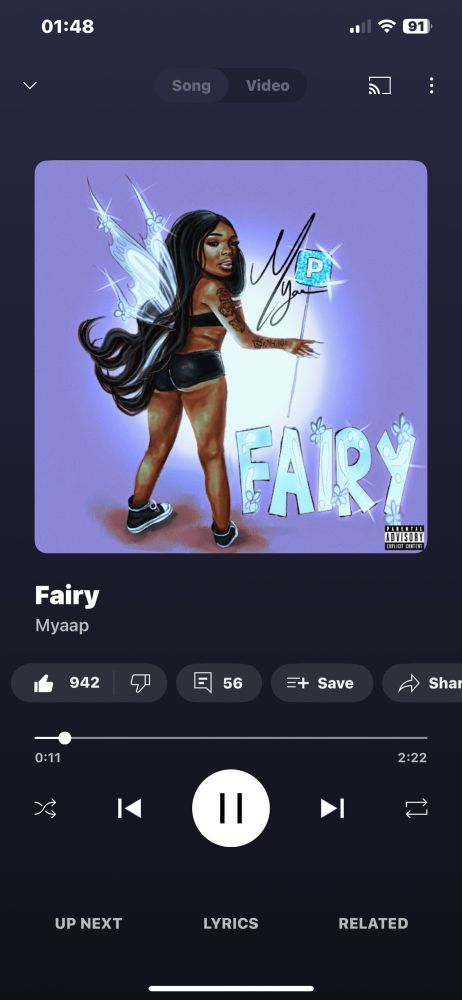Skip to the next track

(x=332, y=808)
